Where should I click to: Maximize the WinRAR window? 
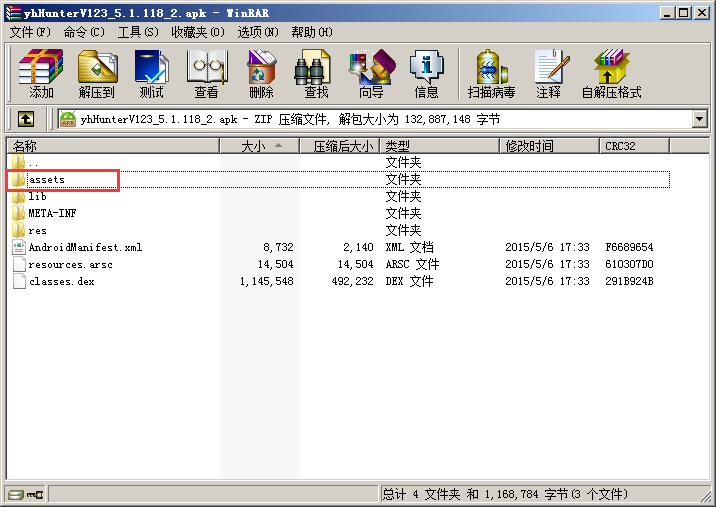pos(684,13)
